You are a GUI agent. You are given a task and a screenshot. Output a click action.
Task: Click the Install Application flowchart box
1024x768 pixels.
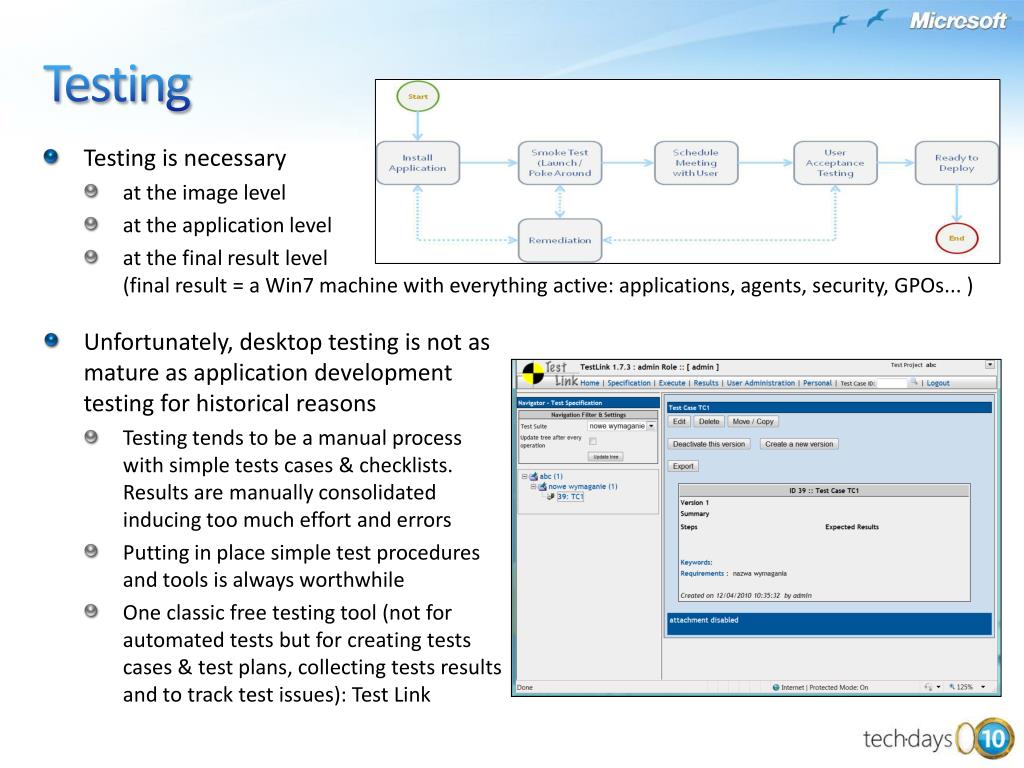pyautogui.click(x=418, y=163)
